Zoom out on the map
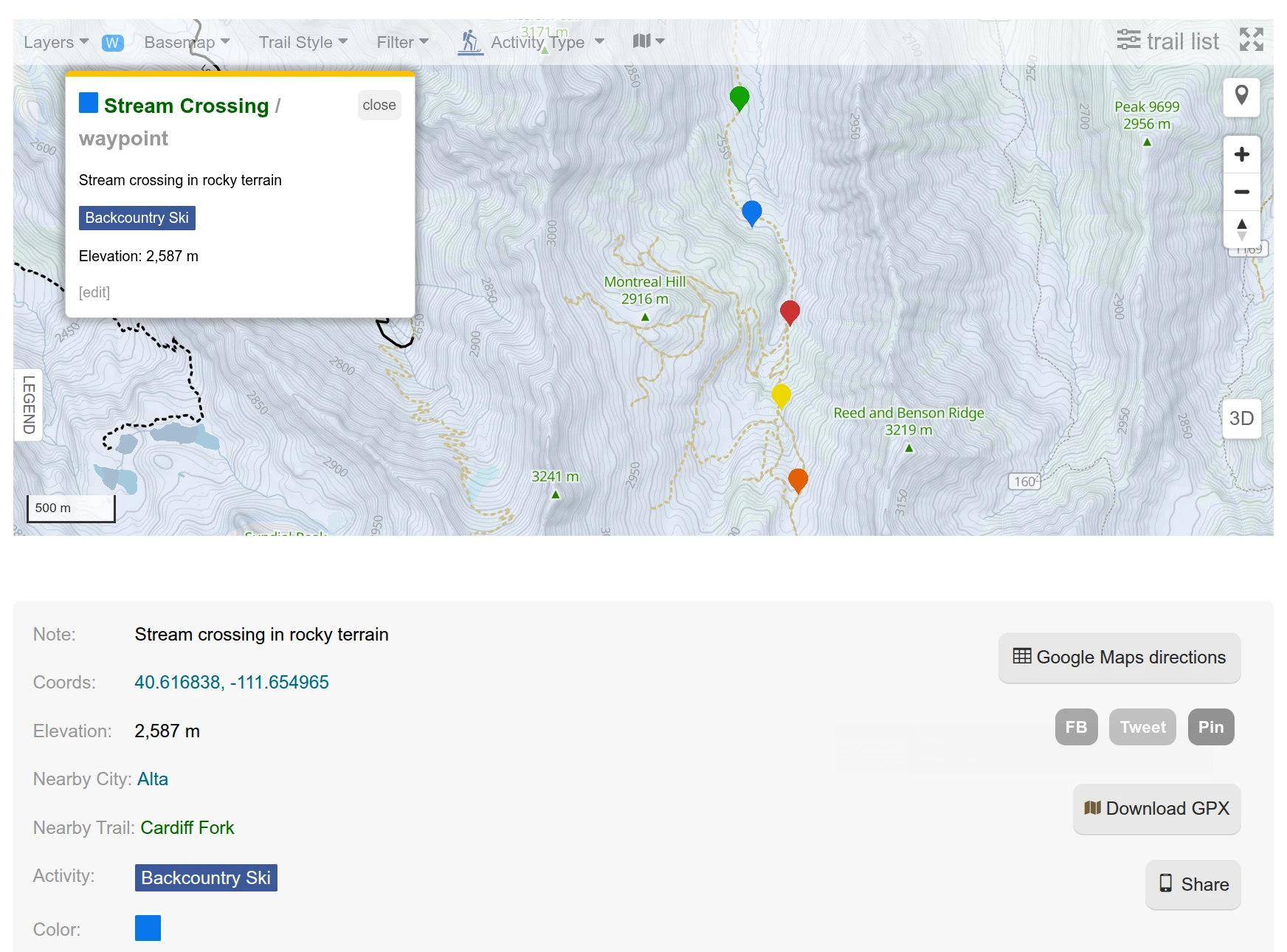1287x952 pixels. [x=1241, y=192]
